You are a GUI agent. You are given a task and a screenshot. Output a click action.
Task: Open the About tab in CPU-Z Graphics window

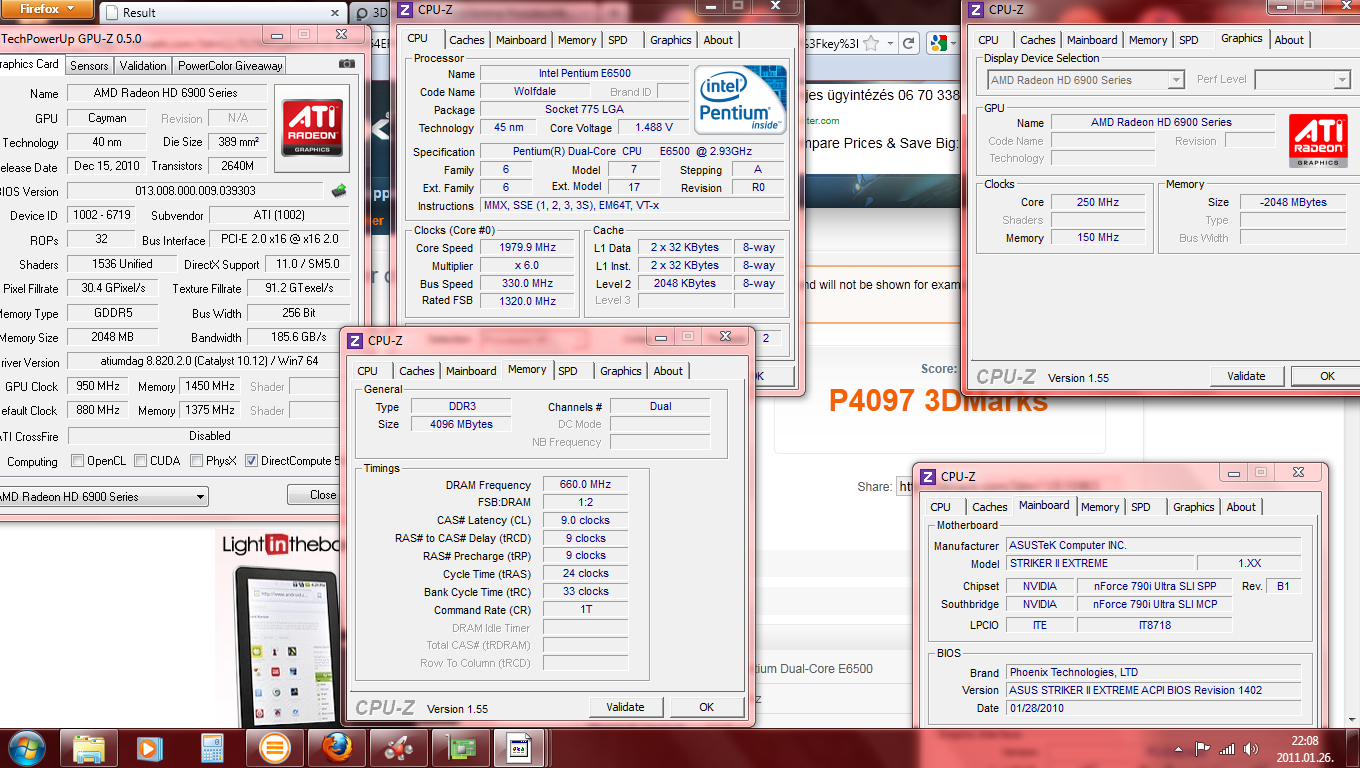[1289, 40]
